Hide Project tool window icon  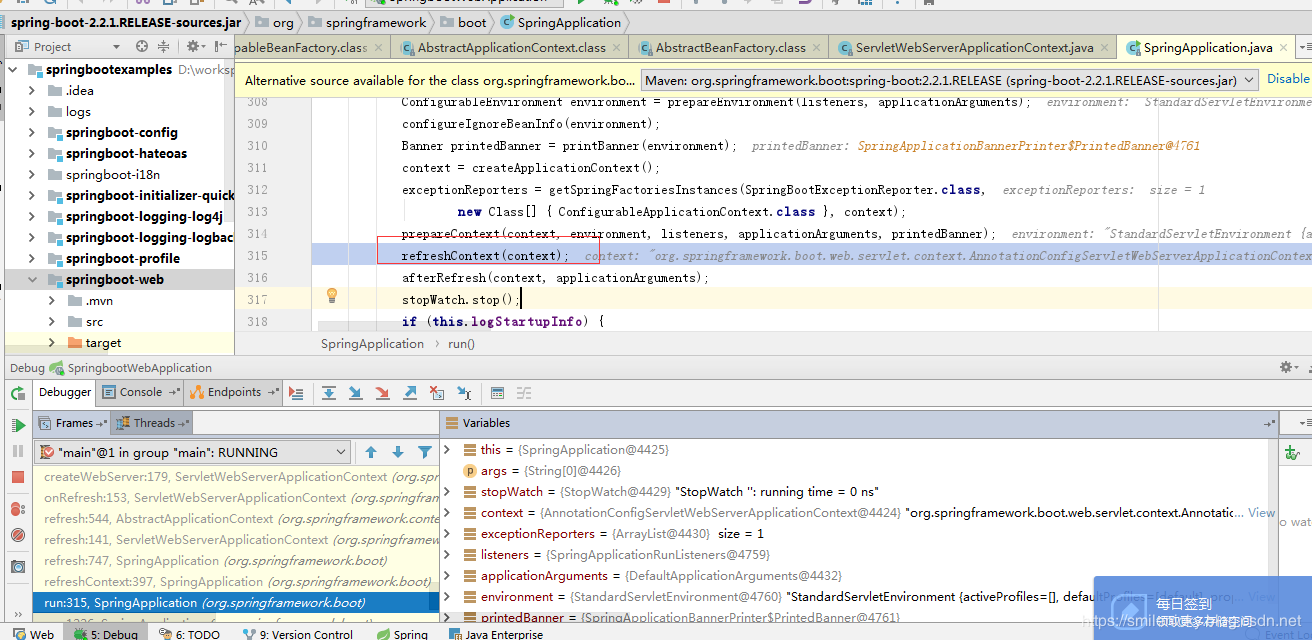click(x=218, y=46)
